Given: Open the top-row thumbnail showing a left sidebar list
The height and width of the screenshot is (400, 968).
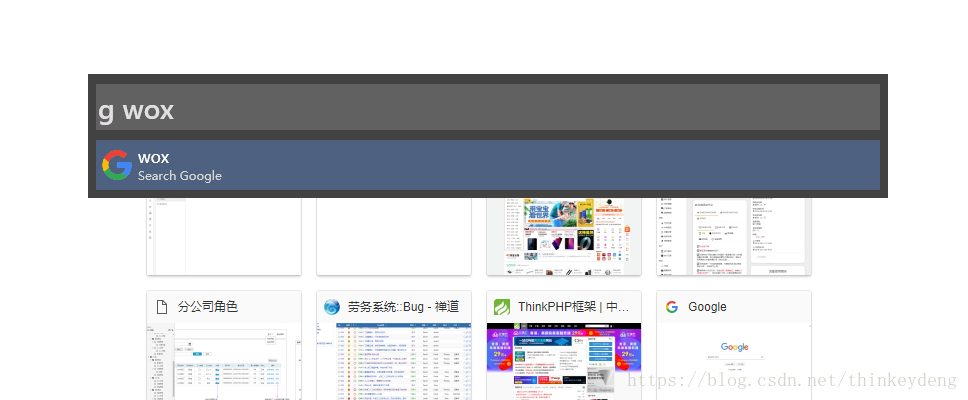Looking at the screenshot, I should click(224, 236).
